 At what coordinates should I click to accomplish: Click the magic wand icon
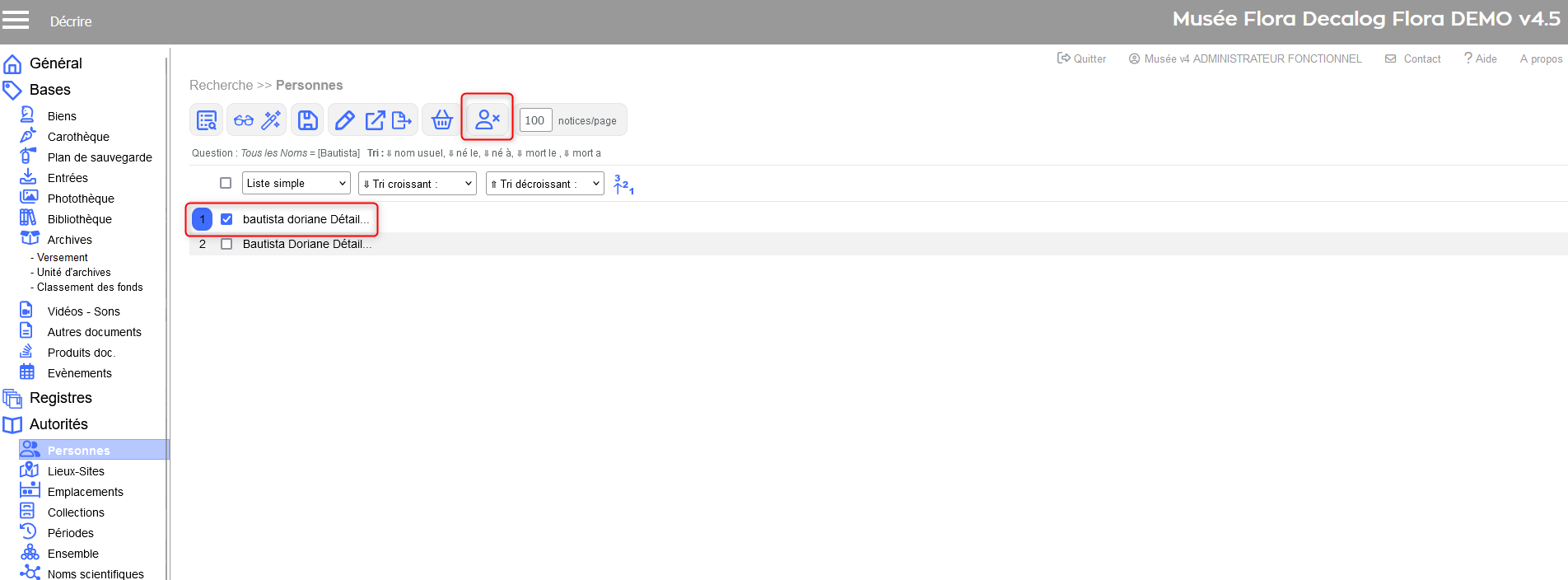271,120
